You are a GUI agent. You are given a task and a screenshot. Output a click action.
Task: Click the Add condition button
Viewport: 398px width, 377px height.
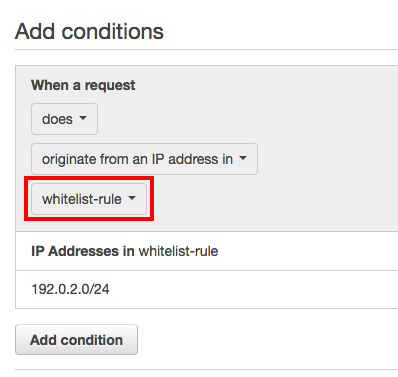[x=76, y=340]
